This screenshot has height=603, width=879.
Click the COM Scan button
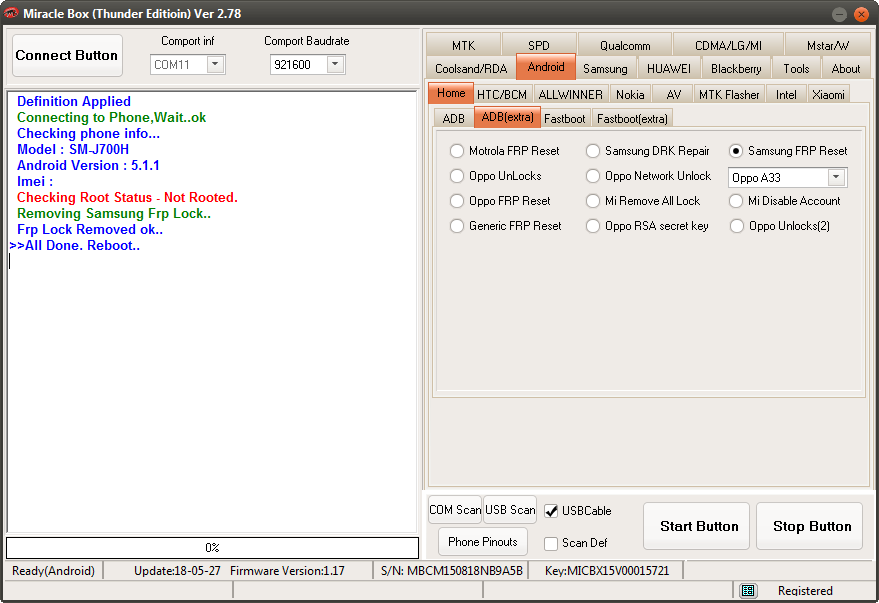pyautogui.click(x=455, y=509)
